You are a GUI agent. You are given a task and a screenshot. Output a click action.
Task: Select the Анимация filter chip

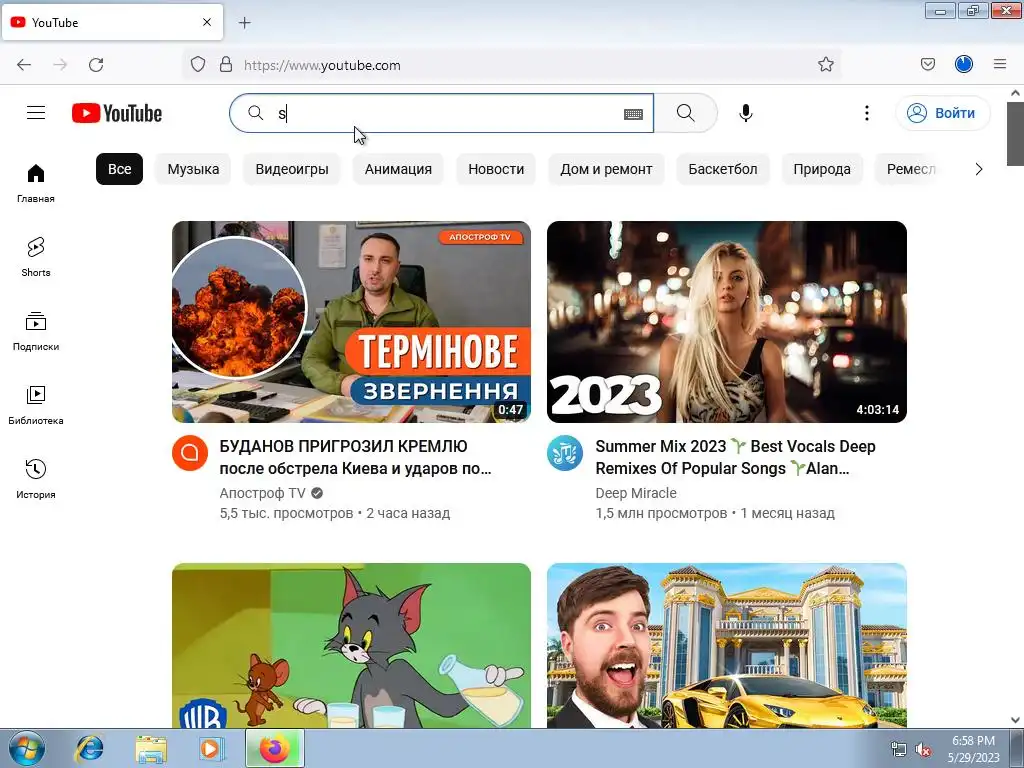(x=398, y=169)
